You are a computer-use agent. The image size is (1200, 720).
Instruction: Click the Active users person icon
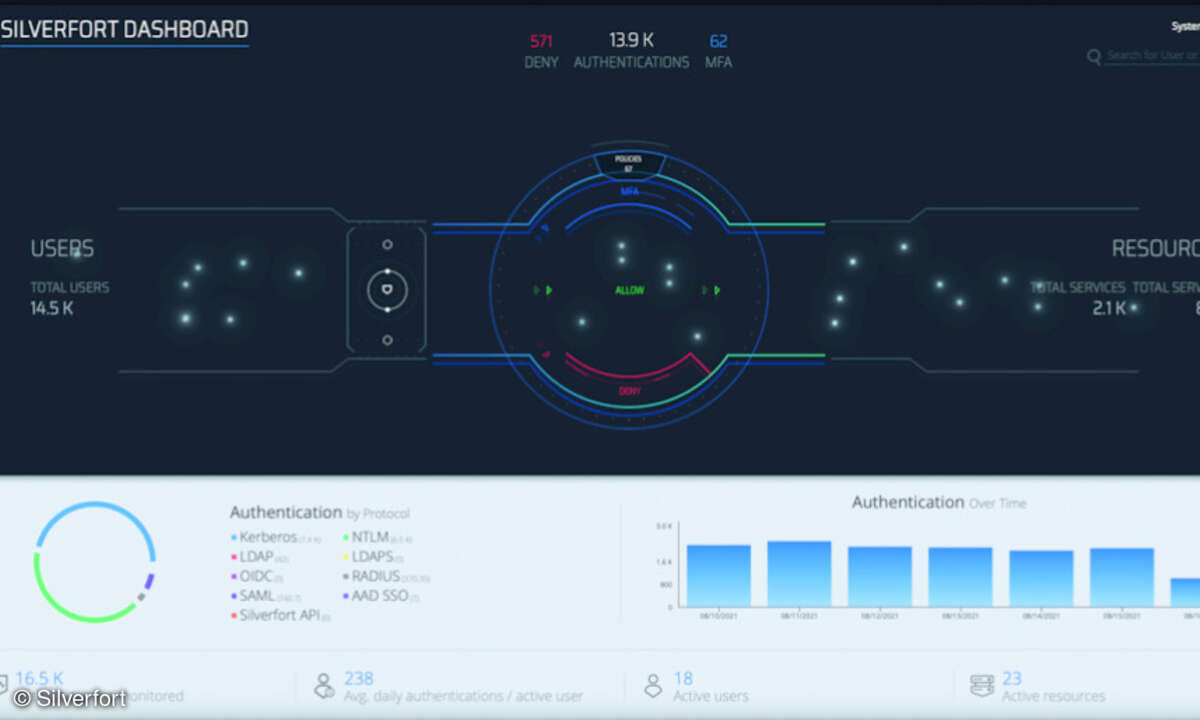coord(653,686)
